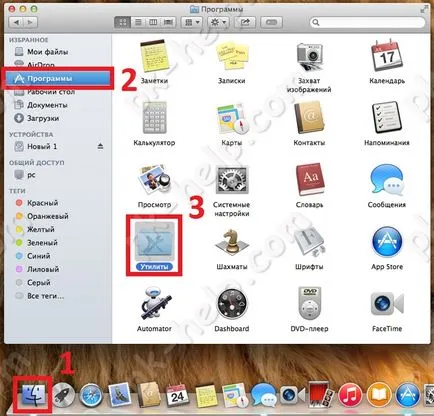Click the Share toolbar button

245,22
